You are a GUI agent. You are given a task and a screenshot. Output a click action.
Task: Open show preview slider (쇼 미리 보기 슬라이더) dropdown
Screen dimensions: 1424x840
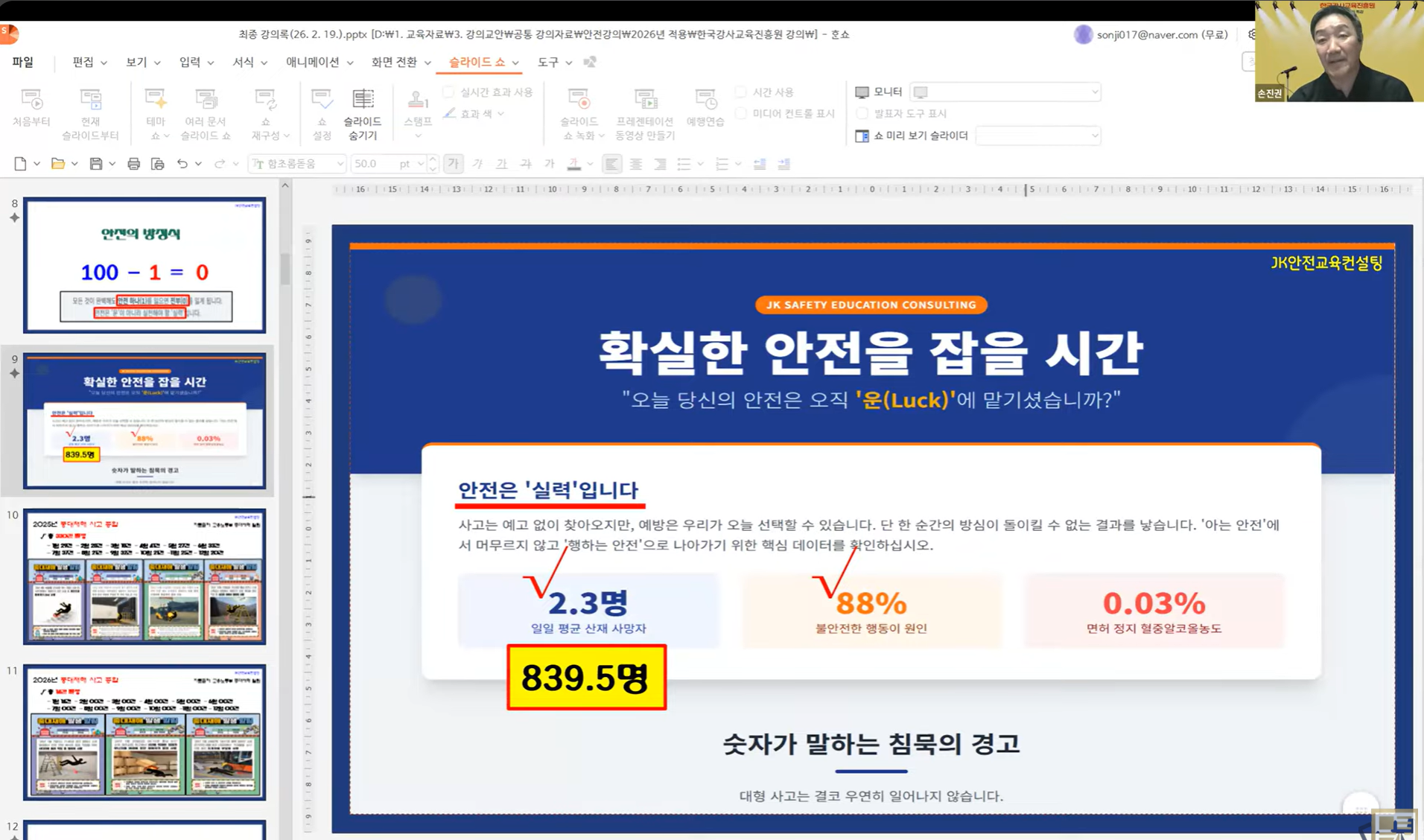(x=1038, y=136)
